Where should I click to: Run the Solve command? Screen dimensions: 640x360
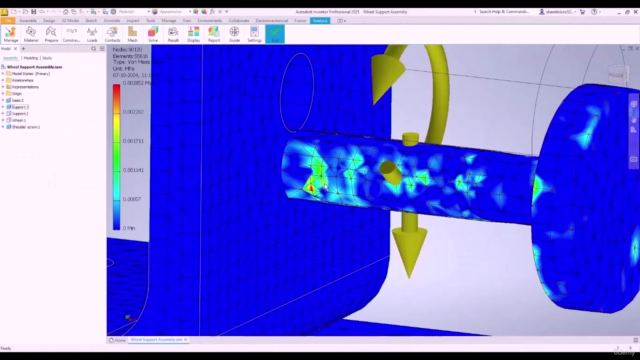click(x=153, y=34)
